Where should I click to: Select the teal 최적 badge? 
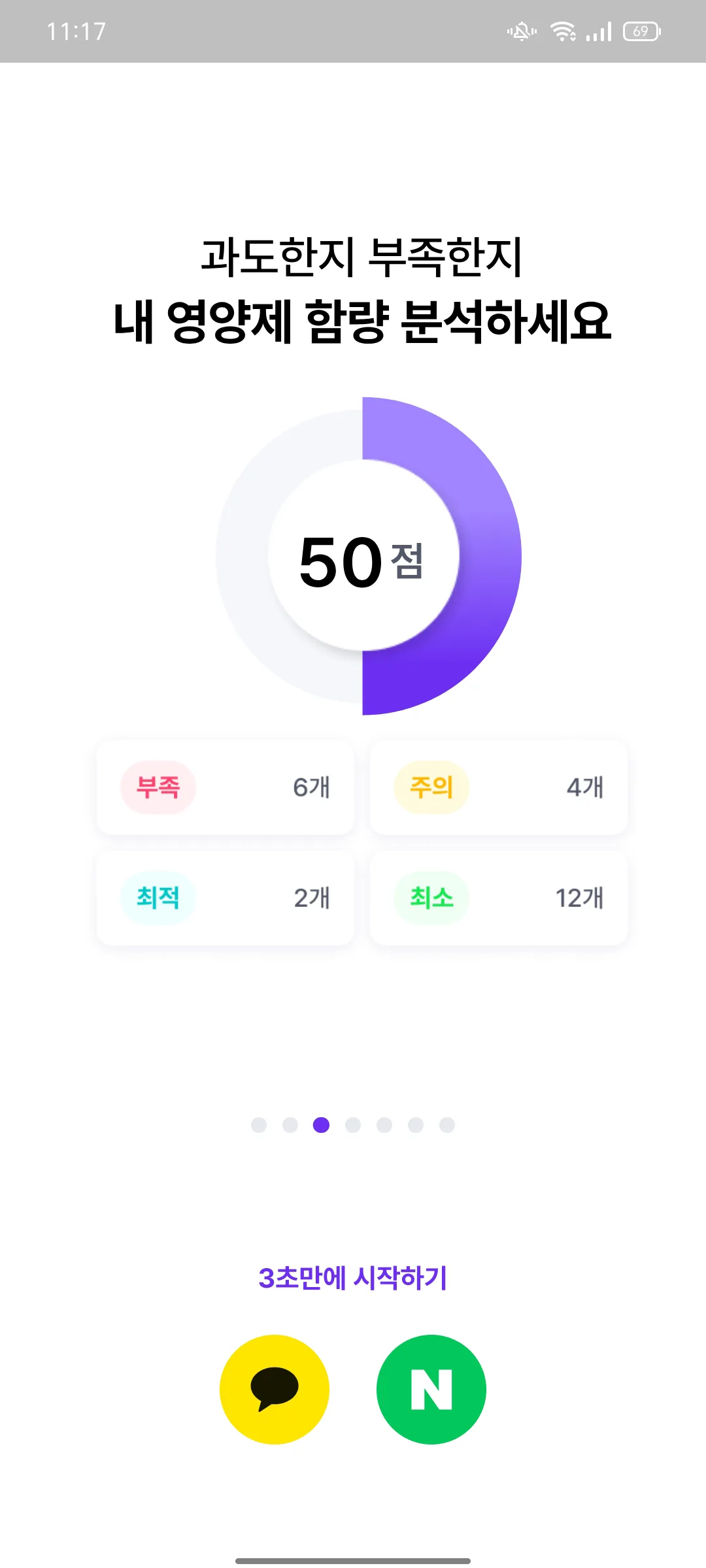[158, 898]
